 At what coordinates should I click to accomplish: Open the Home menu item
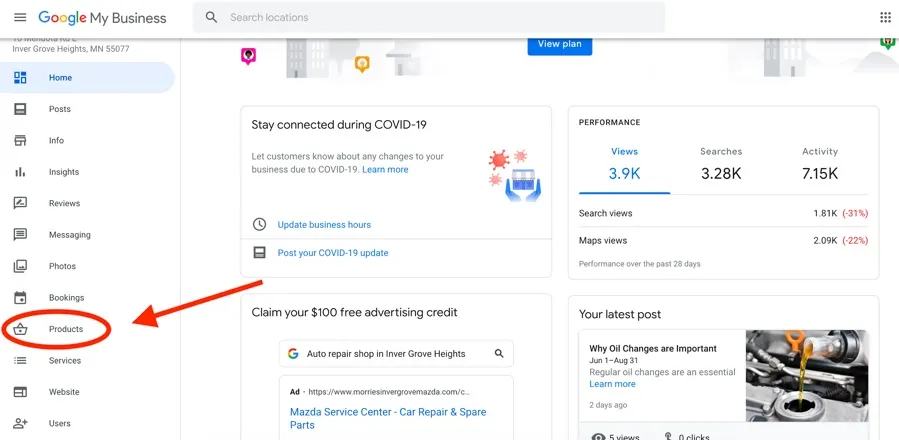coord(87,77)
